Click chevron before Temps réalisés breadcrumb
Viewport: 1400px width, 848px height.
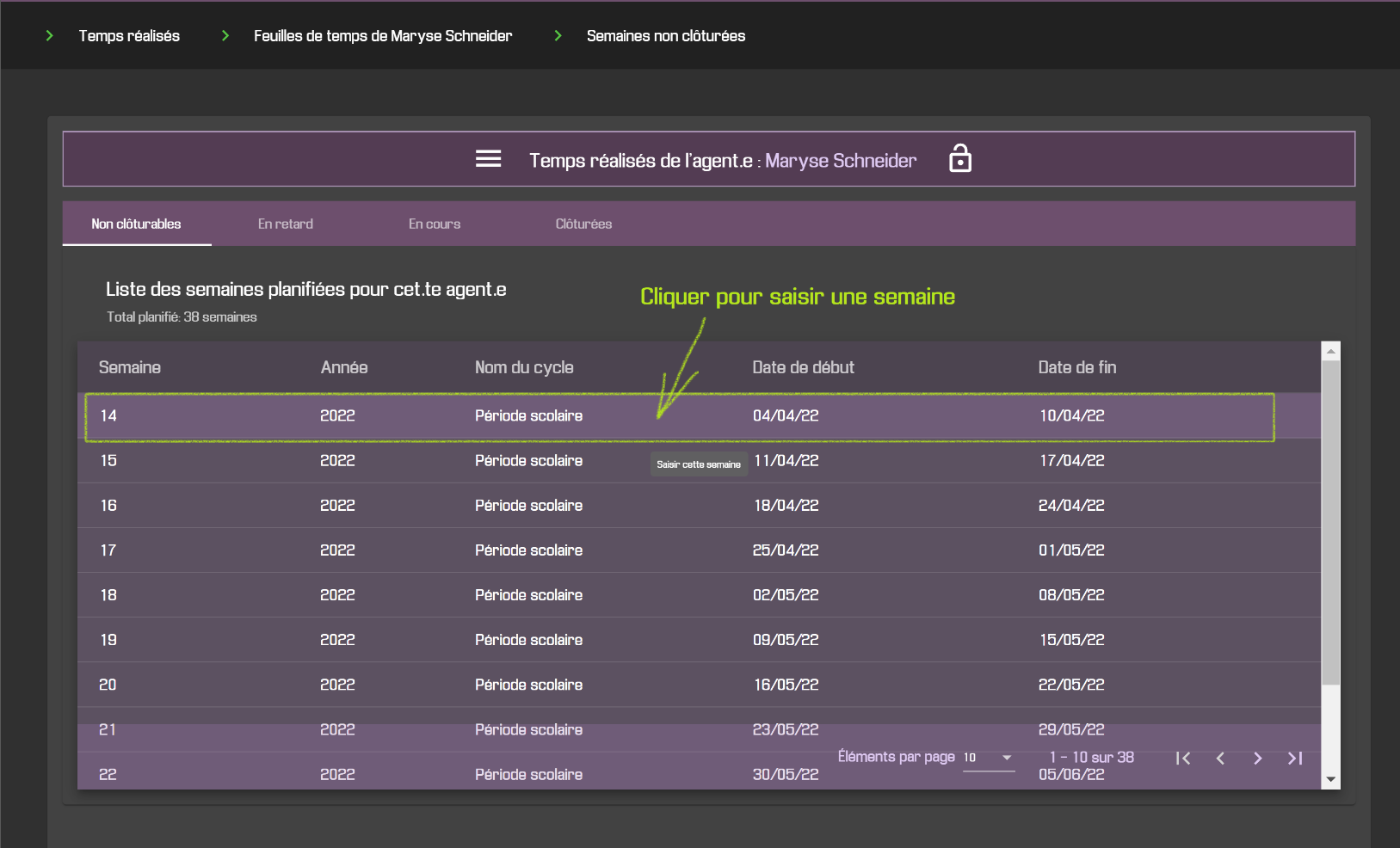point(50,35)
